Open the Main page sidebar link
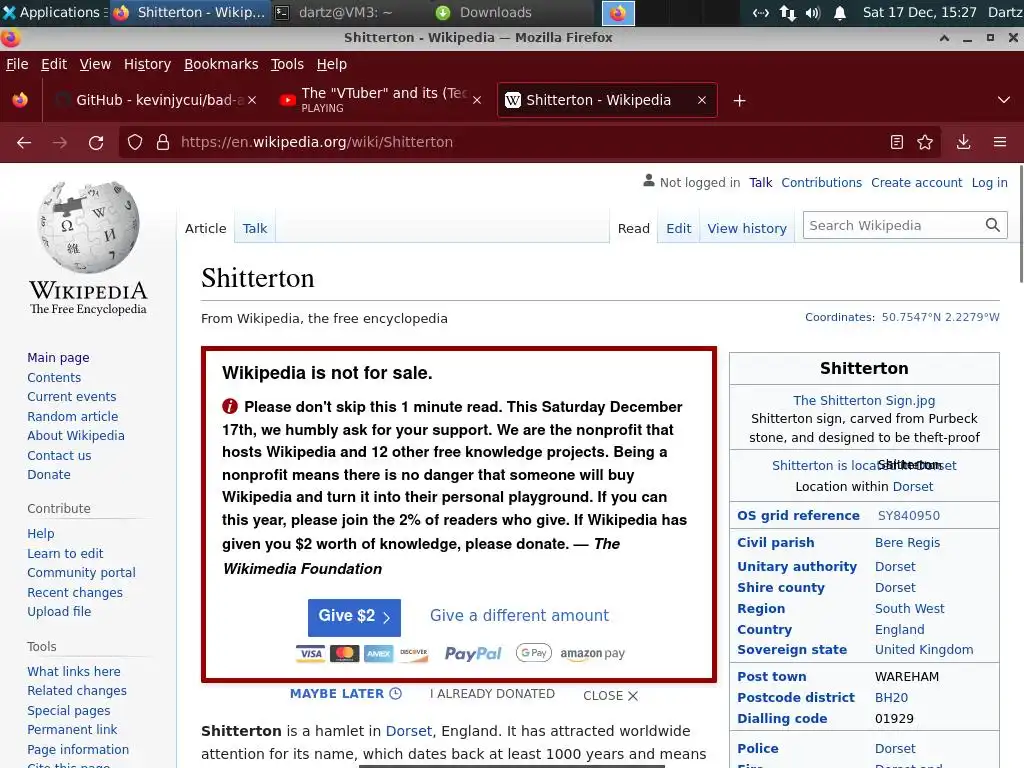The height and width of the screenshot is (768, 1024). pos(58,358)
